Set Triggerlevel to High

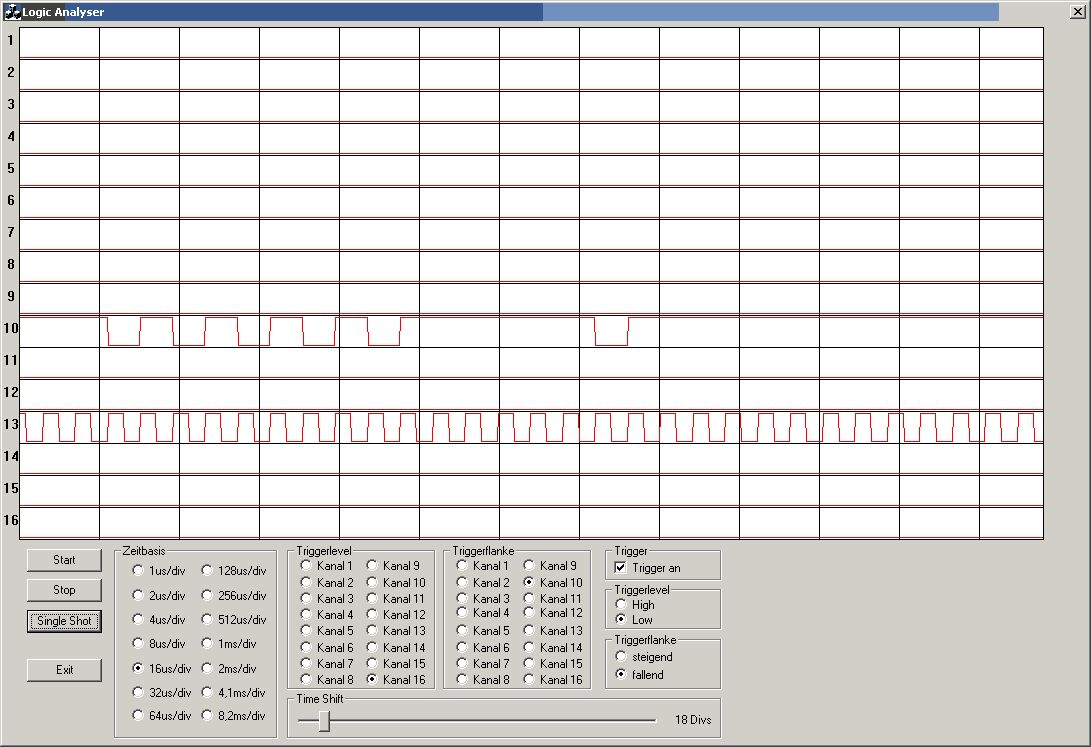coord(621,605)
